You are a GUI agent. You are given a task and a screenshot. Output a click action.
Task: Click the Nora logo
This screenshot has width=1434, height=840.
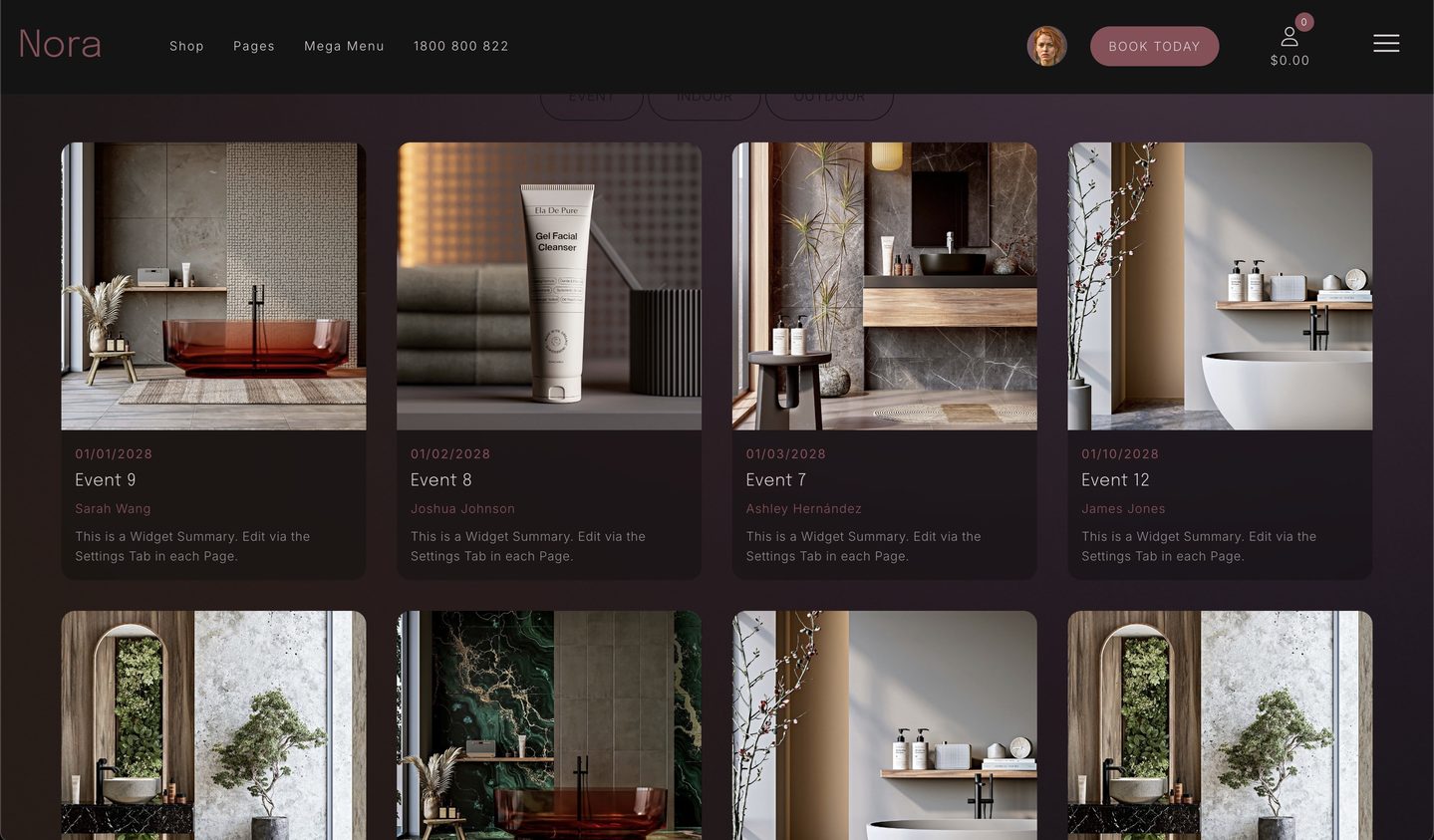(60, 45)
